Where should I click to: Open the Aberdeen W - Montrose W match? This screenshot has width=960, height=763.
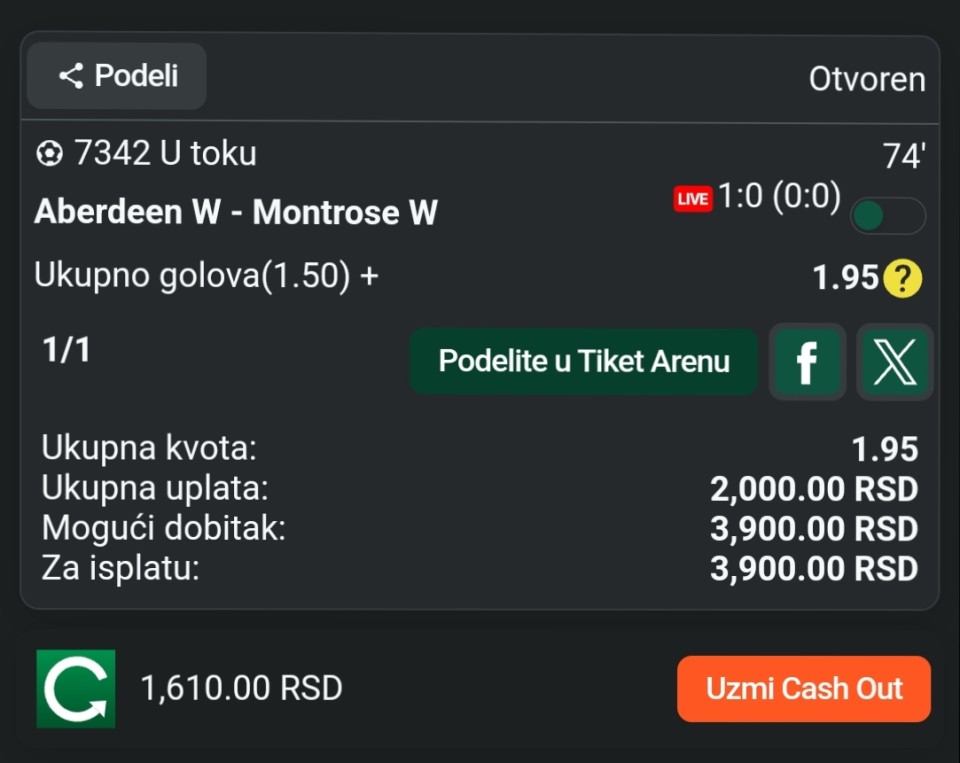point(236,212)
